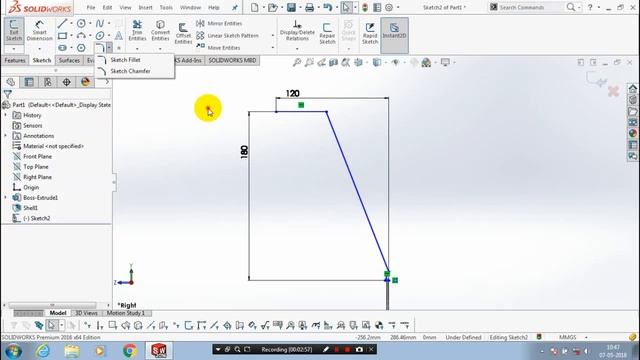Open the Linear Sketch Pattern dropdown arrow

pyautogui.click(x=273, y=36)
